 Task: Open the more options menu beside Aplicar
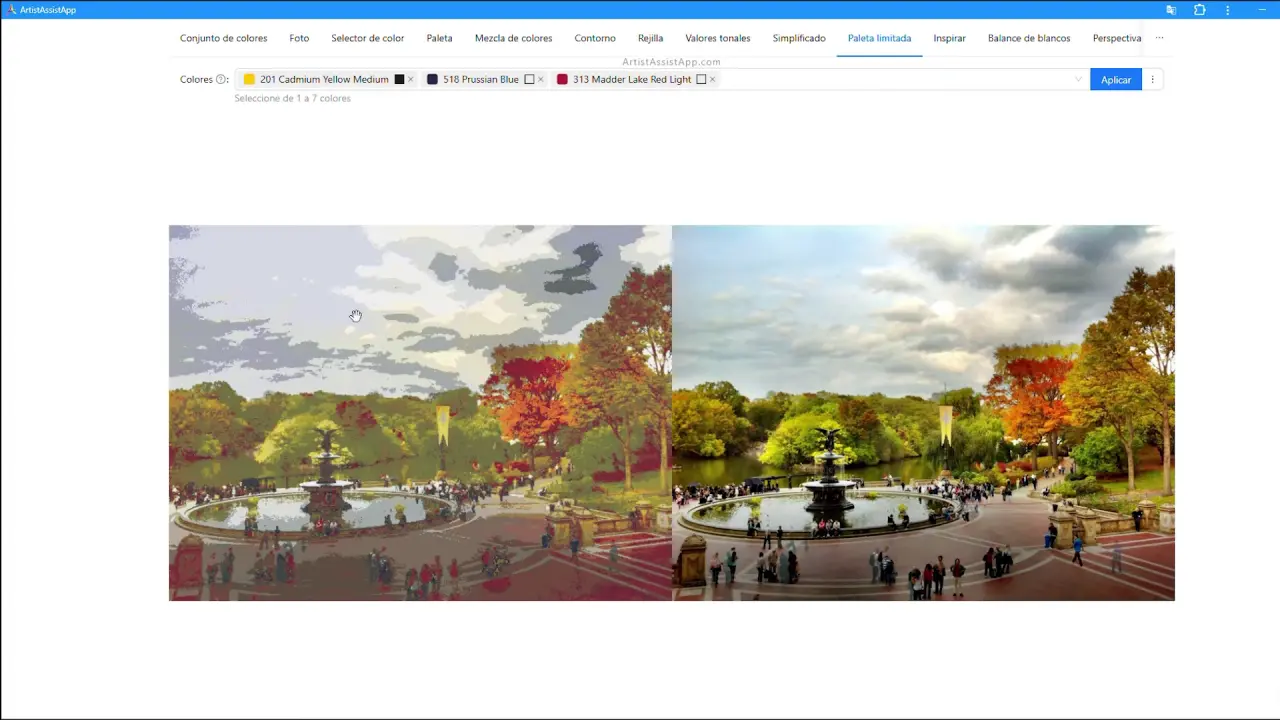tap(1152, 80)
